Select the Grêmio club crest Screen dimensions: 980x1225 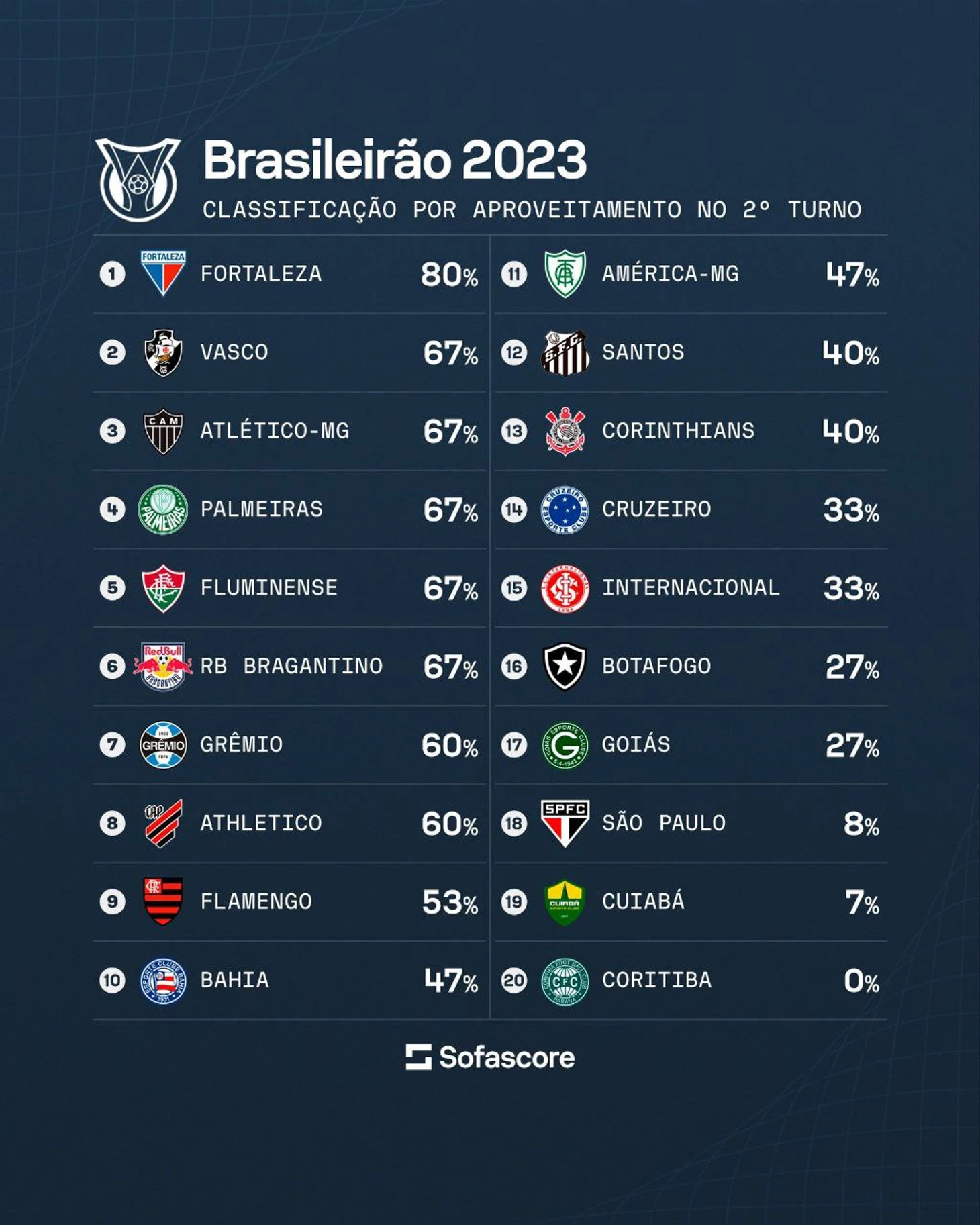pyautogui.click(x=163, y=744)
